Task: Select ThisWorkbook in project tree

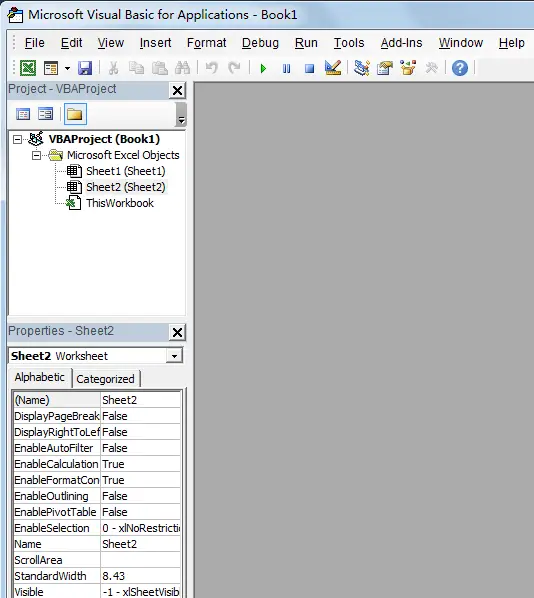Action: (120, 203)
